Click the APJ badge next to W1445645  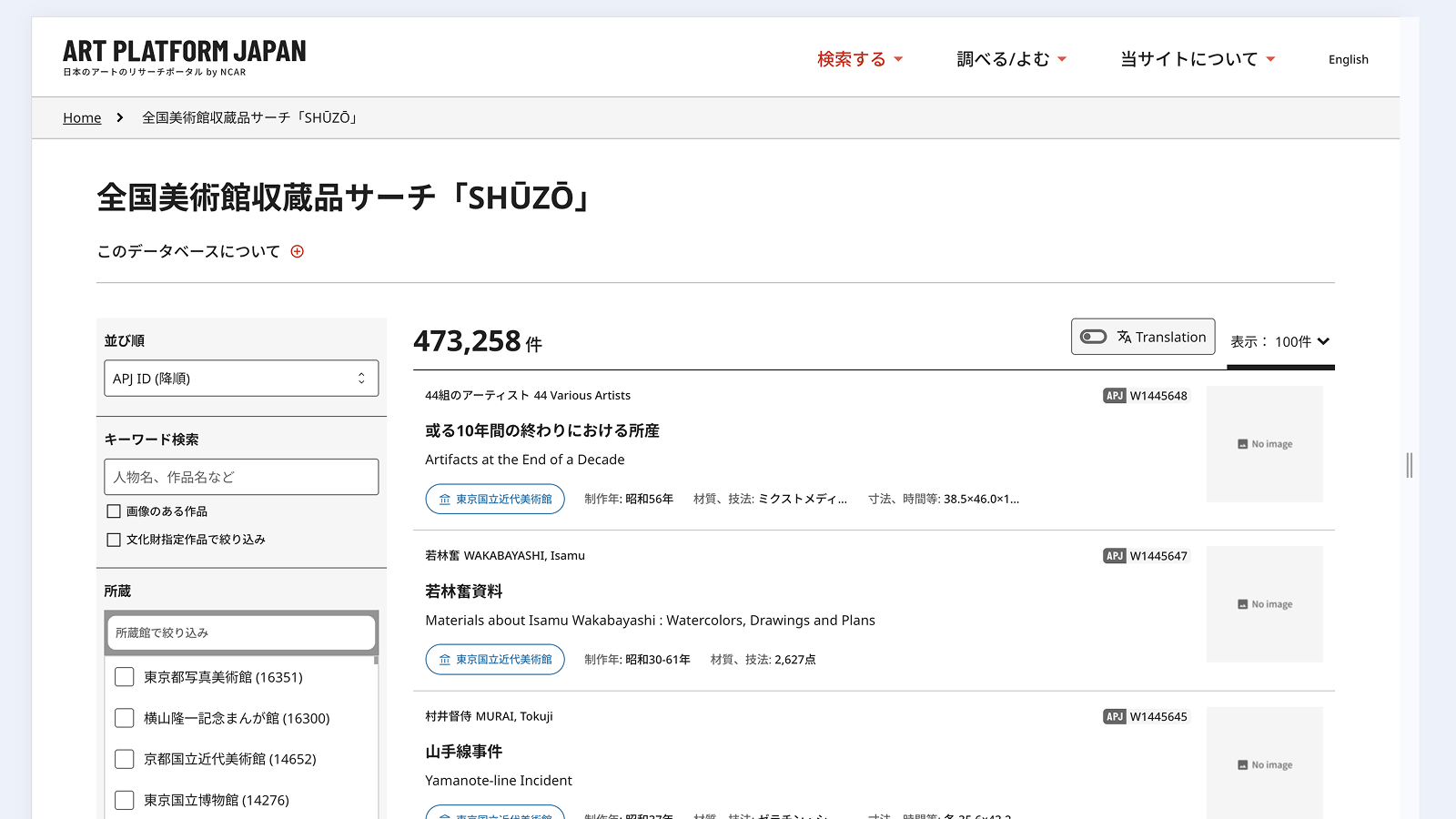click(1115, 717)
